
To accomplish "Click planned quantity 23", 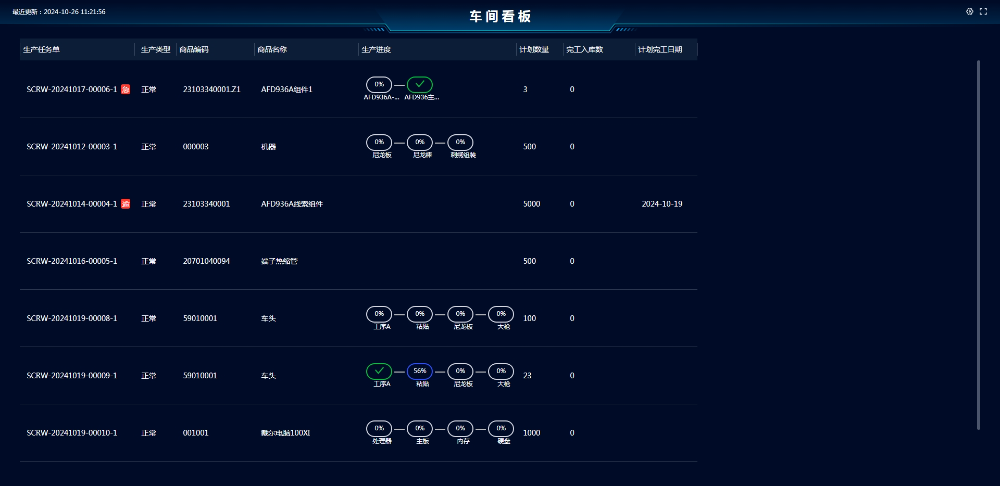I will [x=527, y=376].
